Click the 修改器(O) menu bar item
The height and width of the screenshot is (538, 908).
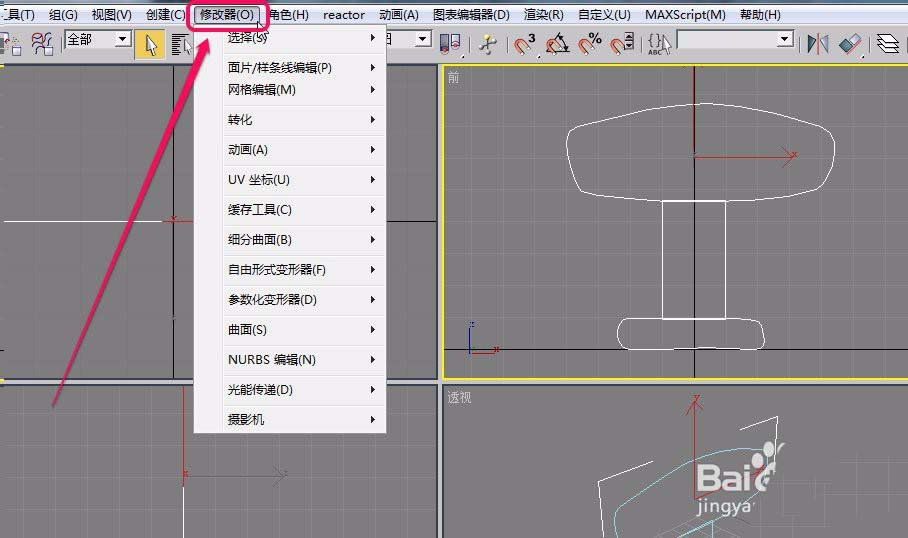tap(227, 15)
